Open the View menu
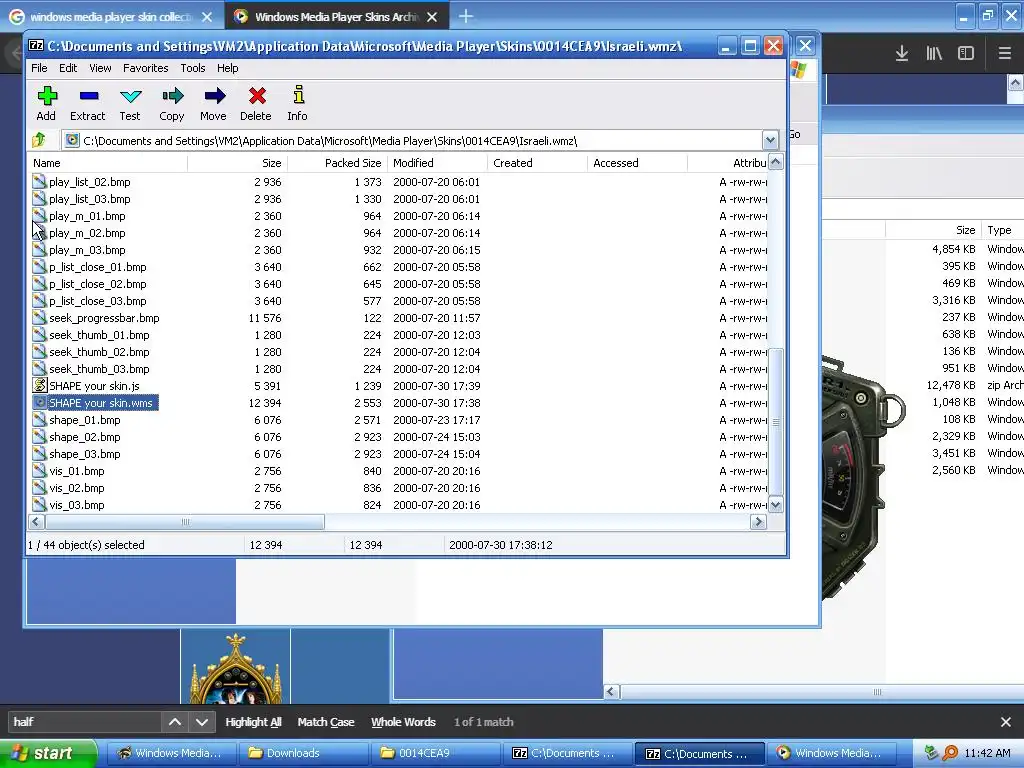Viewport: 1024px width, 768px height. 101,68
